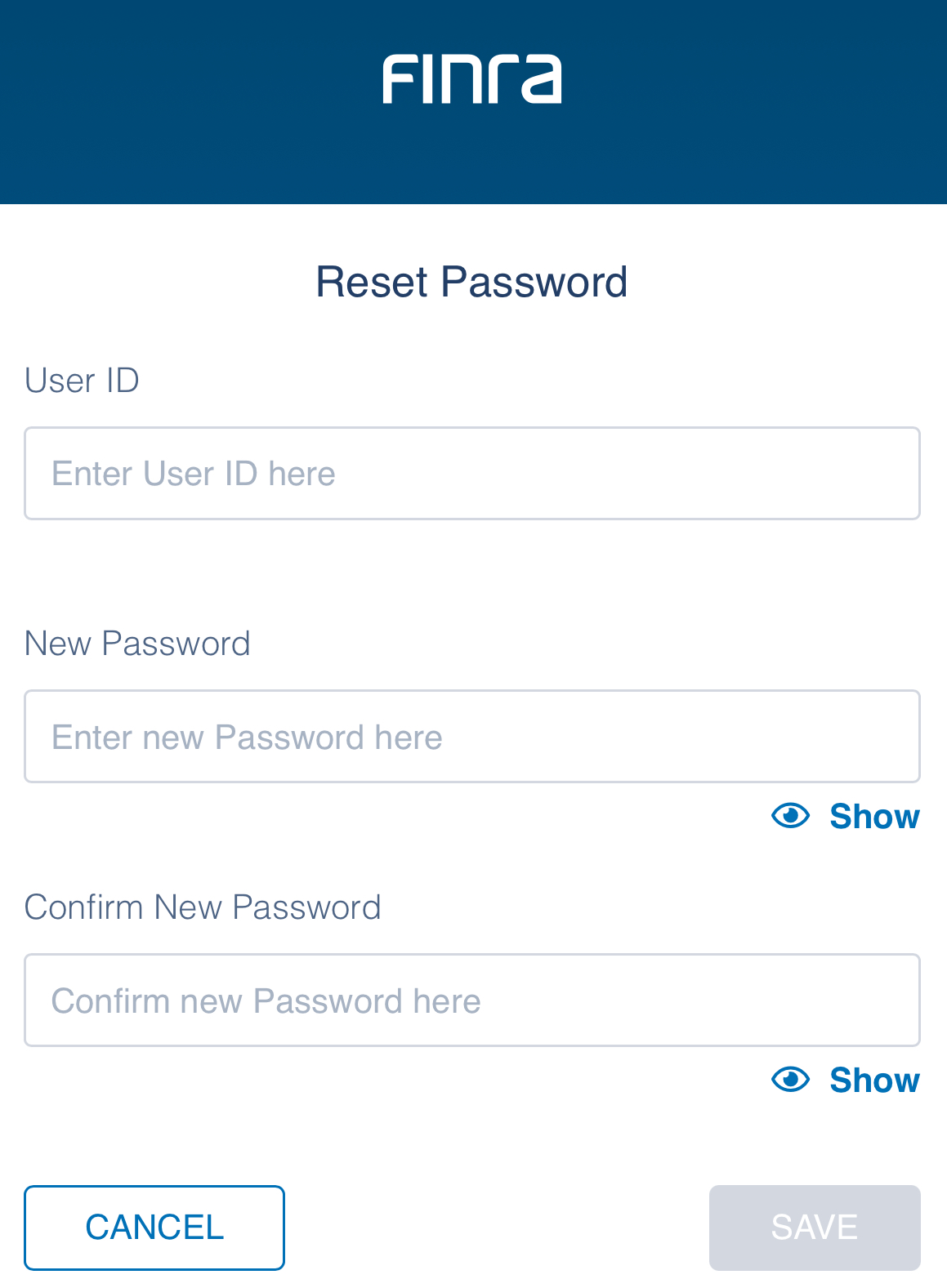Click the New Password label
The image size is (947, 1288).
tap(137, 644)
